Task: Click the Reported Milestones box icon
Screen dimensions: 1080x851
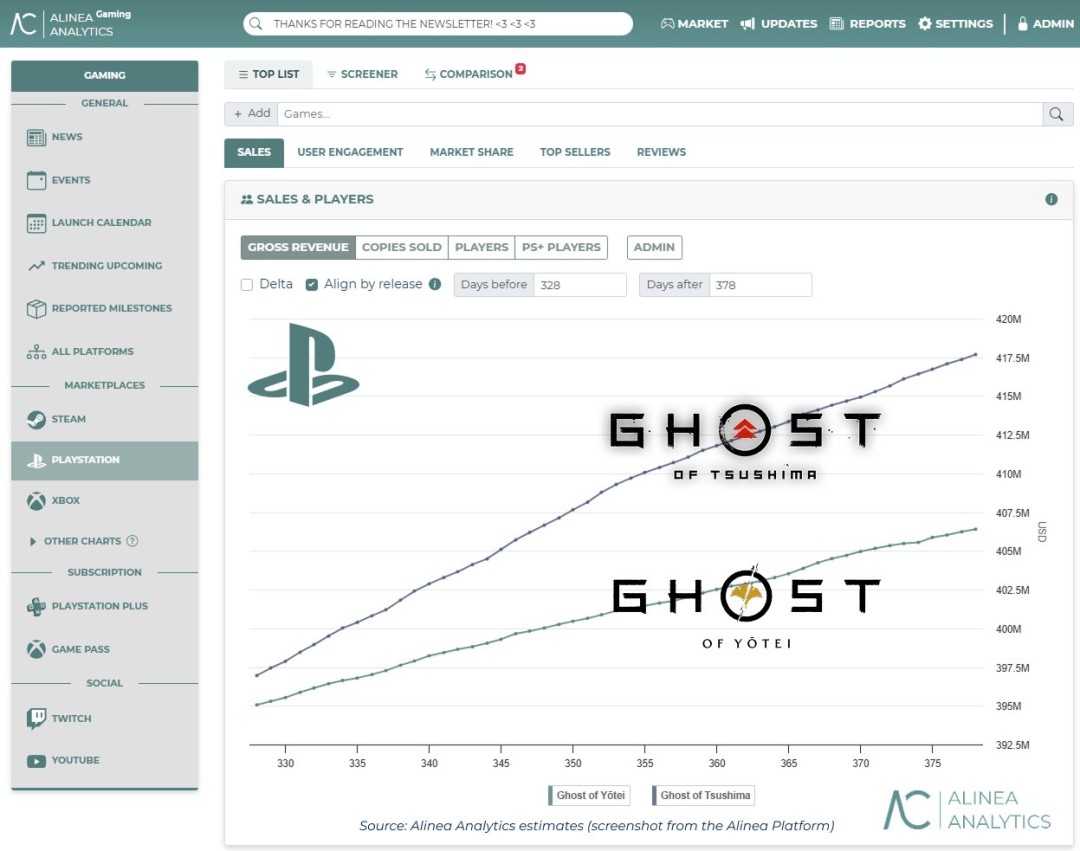Action: (36, 308)
